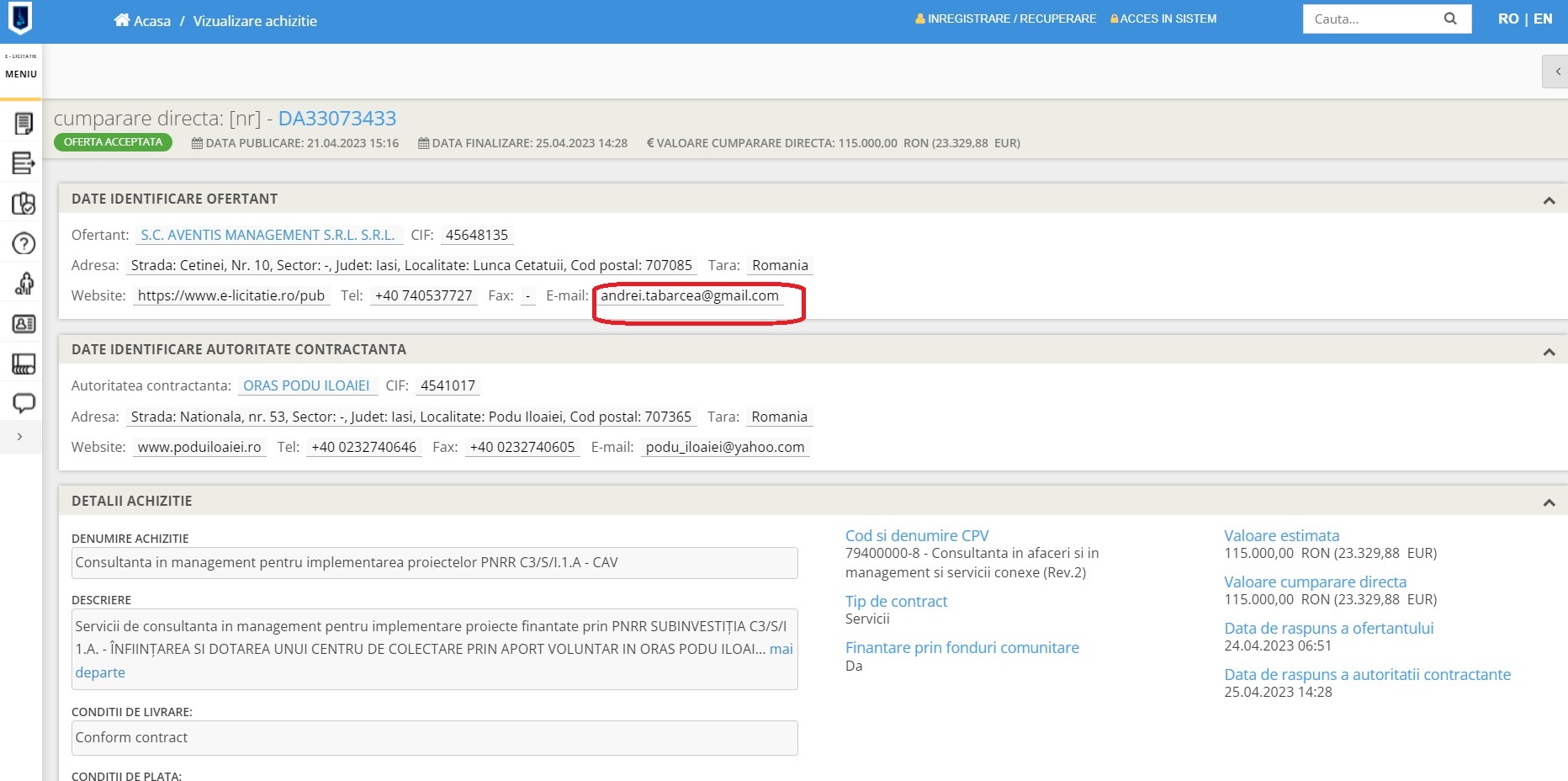Open ACCES IN SISTEM login link
This screenshot has height=781, width=1568.
pos(1163,19)
